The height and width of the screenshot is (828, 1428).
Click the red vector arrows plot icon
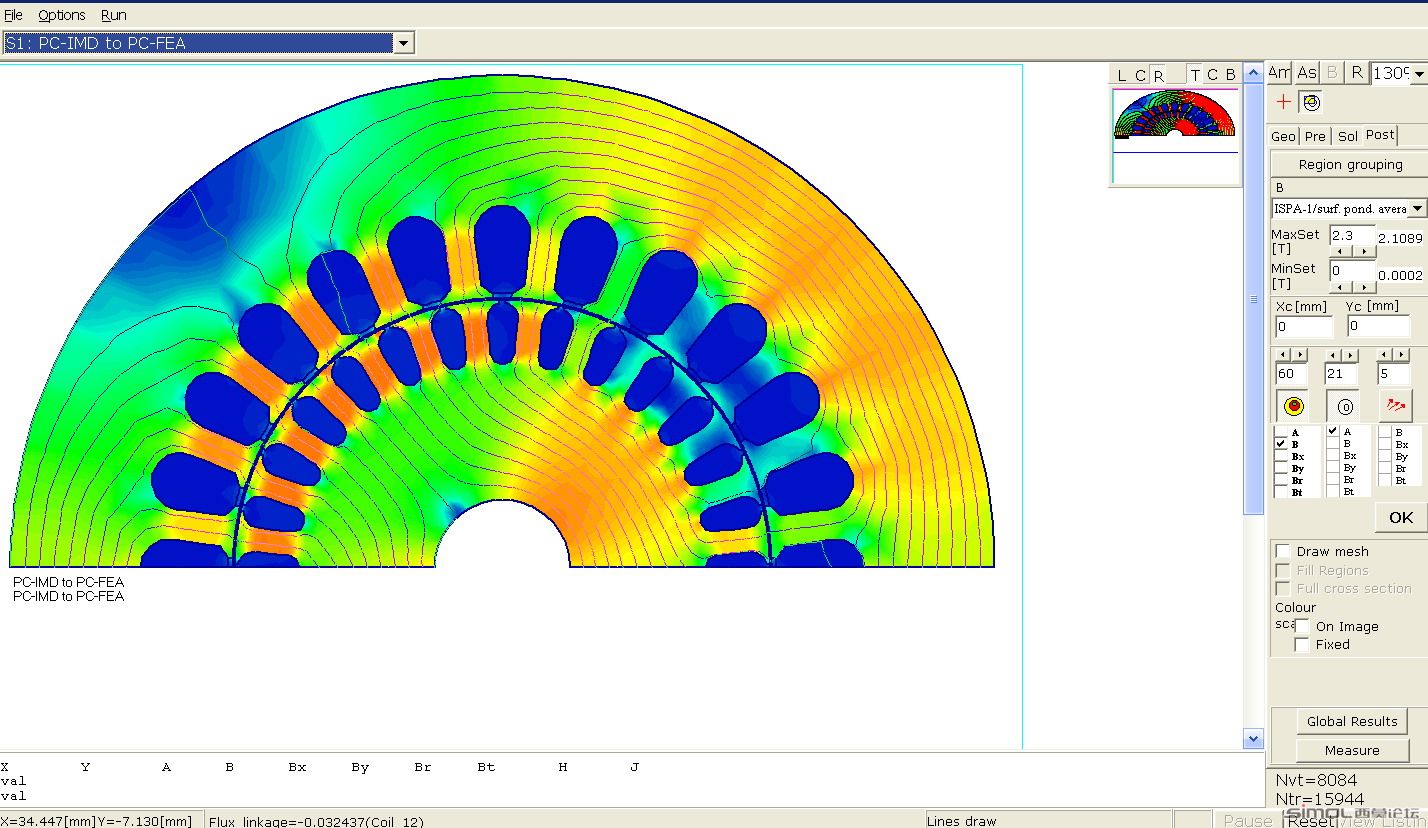[x=1395, y=406]
